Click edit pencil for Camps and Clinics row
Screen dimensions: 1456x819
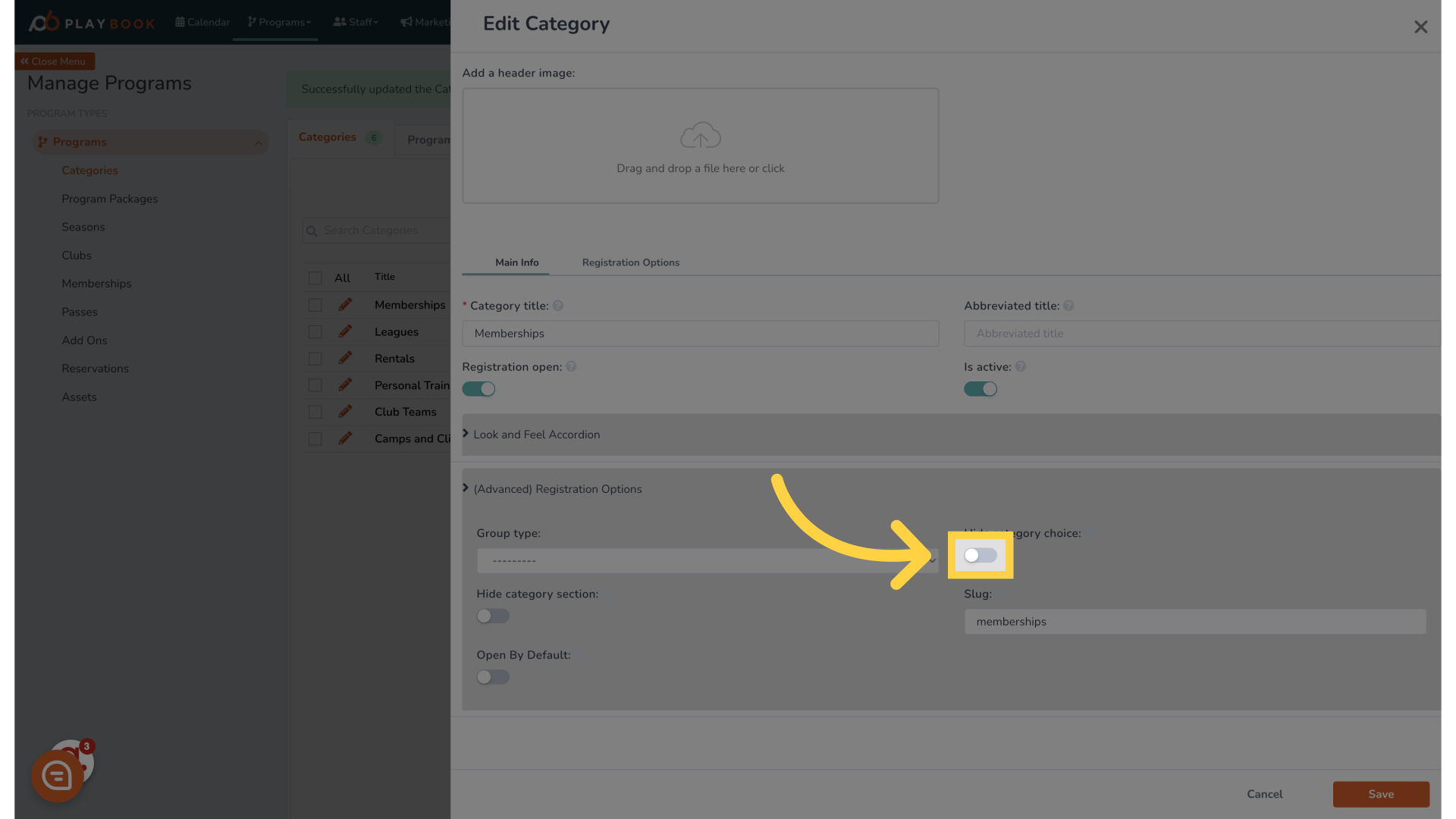(x=345, y=438)
